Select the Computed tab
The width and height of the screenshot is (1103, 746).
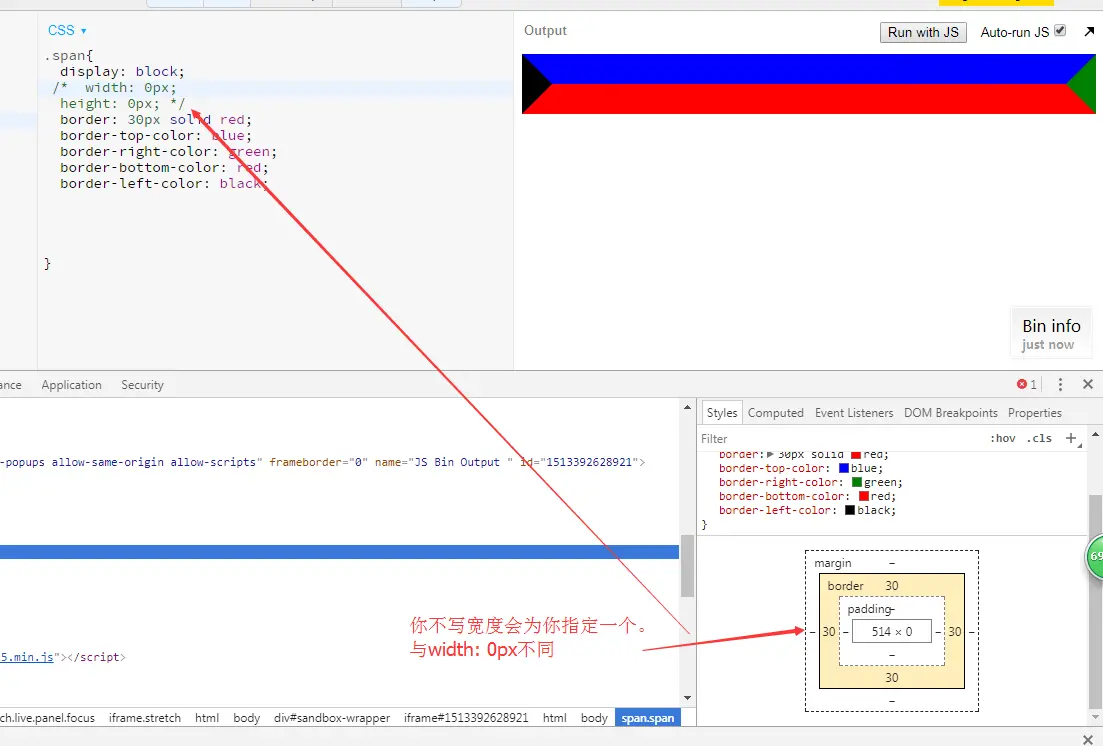(x=775, y=413)
